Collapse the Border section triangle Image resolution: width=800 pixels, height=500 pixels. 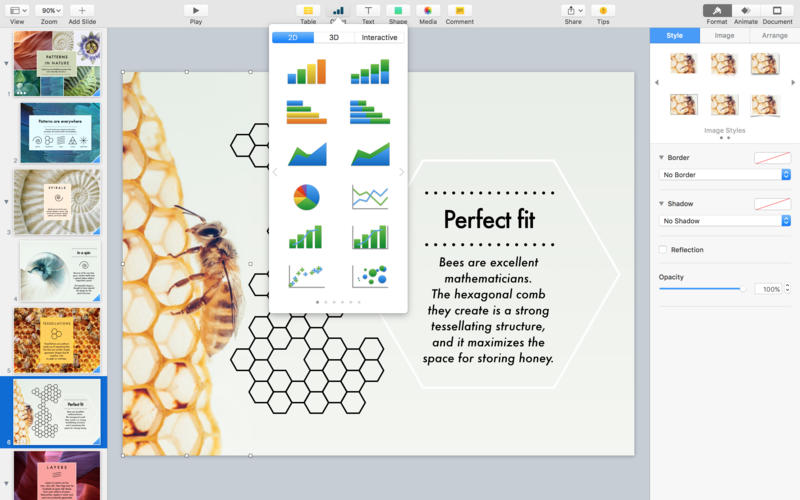click(661, 158)
